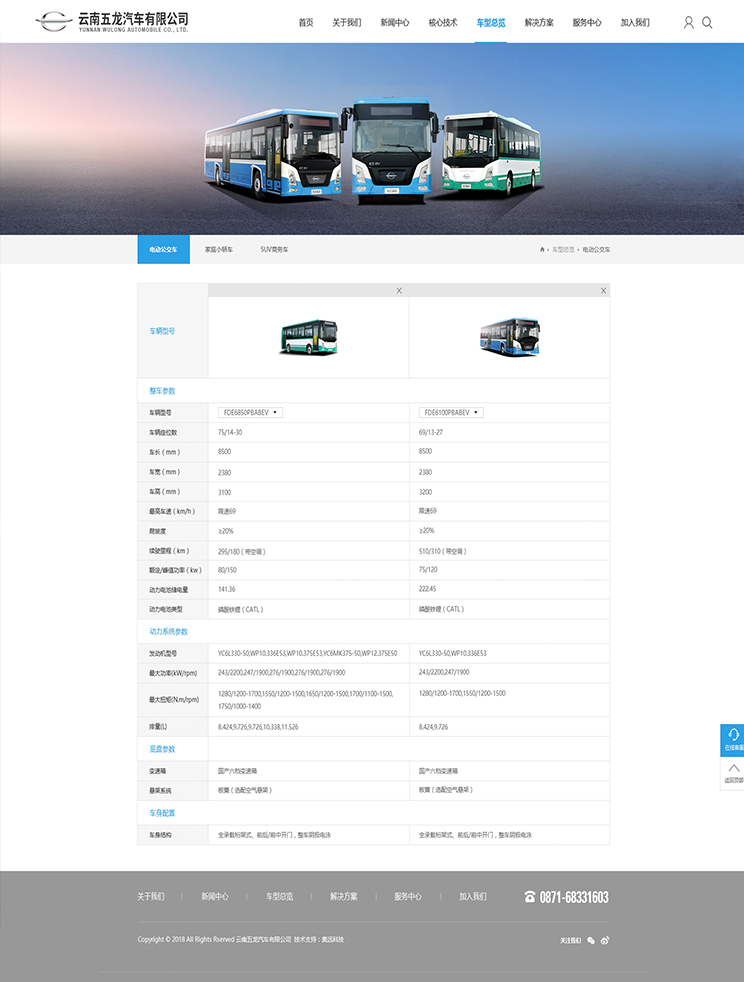Click the 80/150 rated power value
Image resolution: width=744 pixels, height=982 pixels.
click(227, 570)
